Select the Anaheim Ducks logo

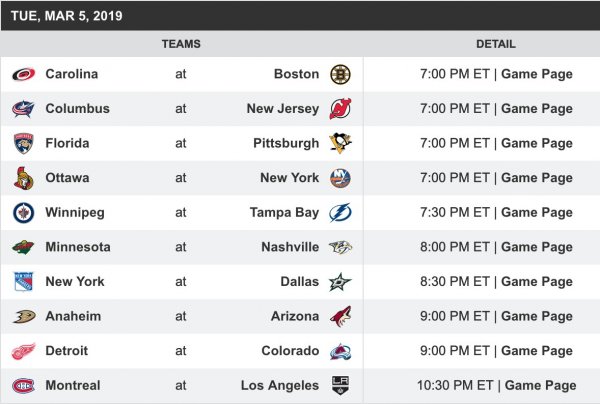23,316
